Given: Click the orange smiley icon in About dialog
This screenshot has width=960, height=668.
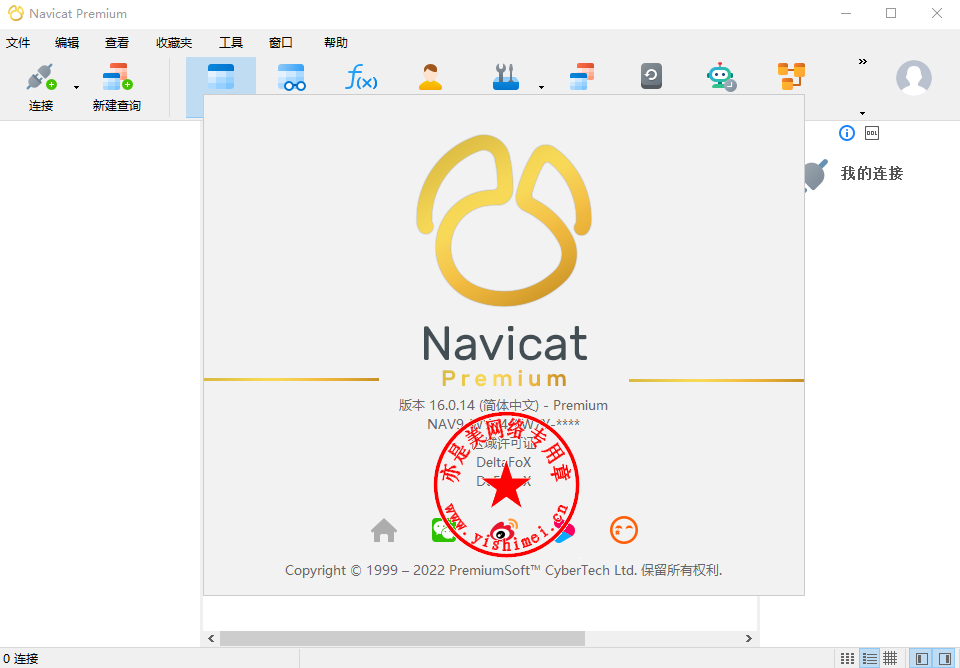Looking at the screenshot, I should click(624, 530).
